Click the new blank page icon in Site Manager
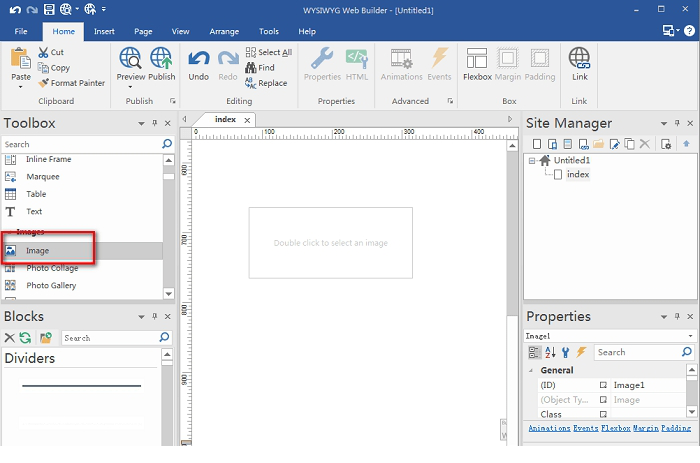This screenshot has height=463, width=700. pyautogui.click(x=537, y=144)
